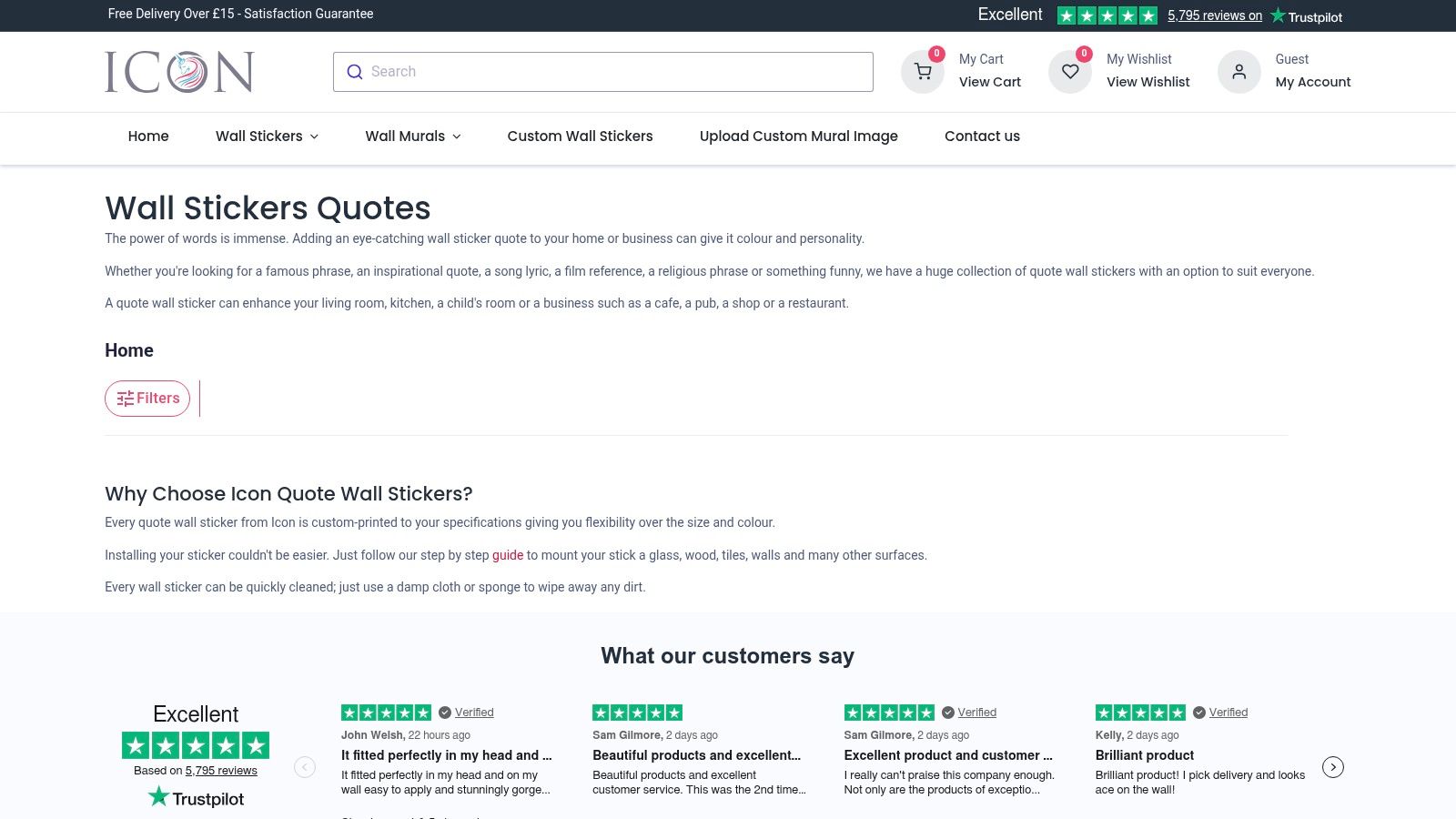Open the Contact us page

pos(982,136)
